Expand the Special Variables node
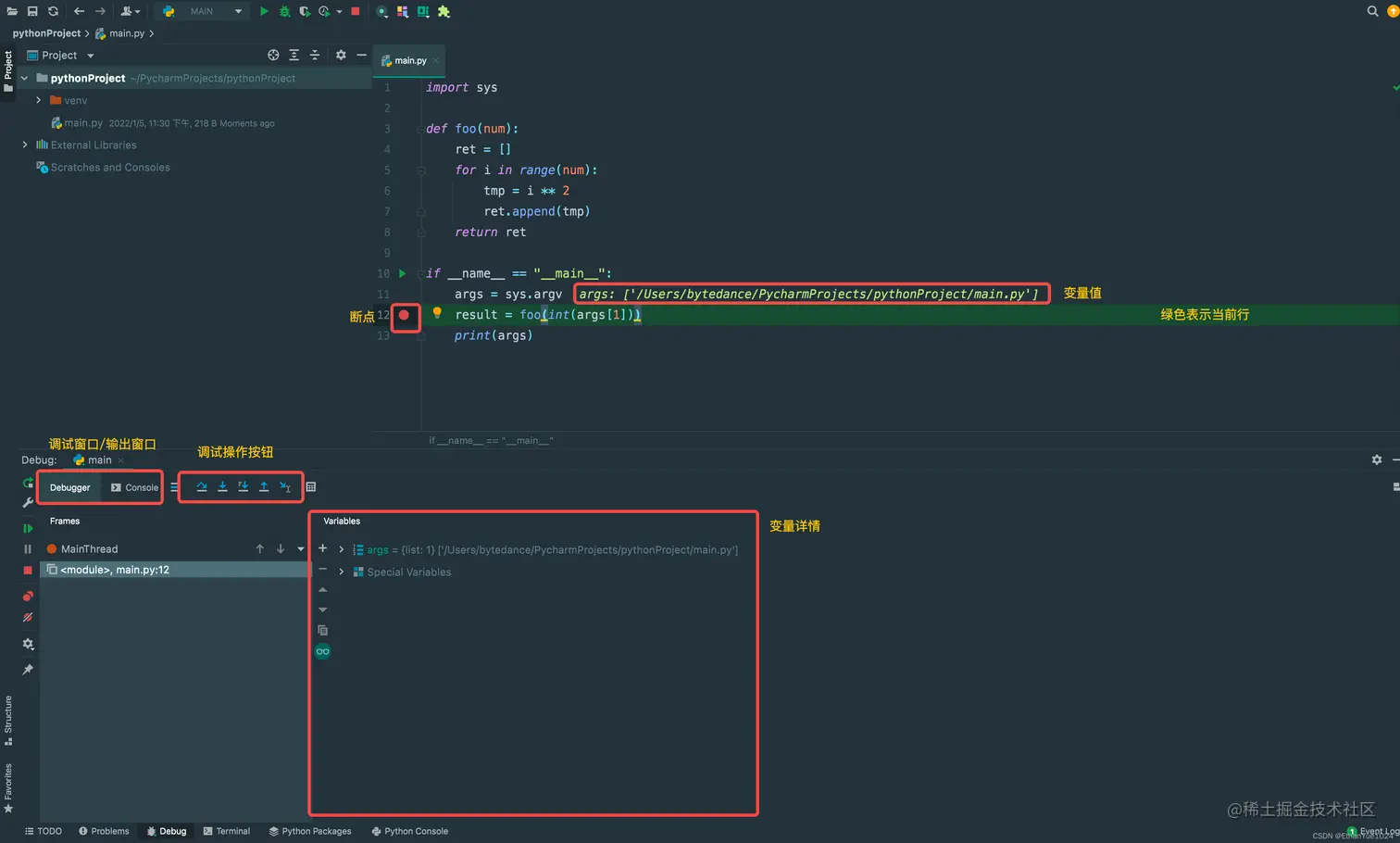 (x=342, y=572)
